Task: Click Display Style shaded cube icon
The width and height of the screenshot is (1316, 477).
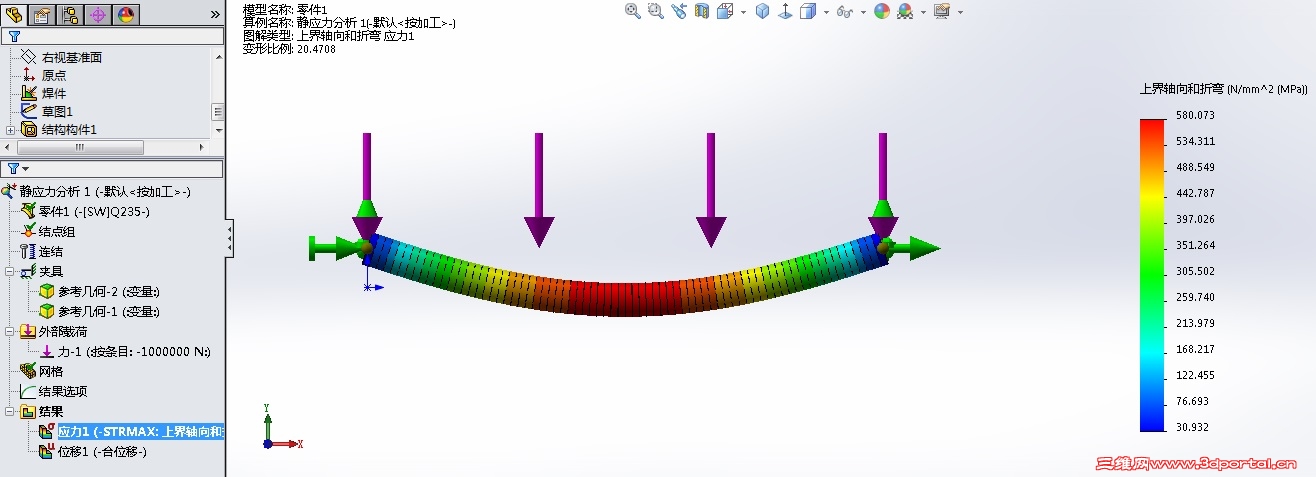Action: [808, 11]
